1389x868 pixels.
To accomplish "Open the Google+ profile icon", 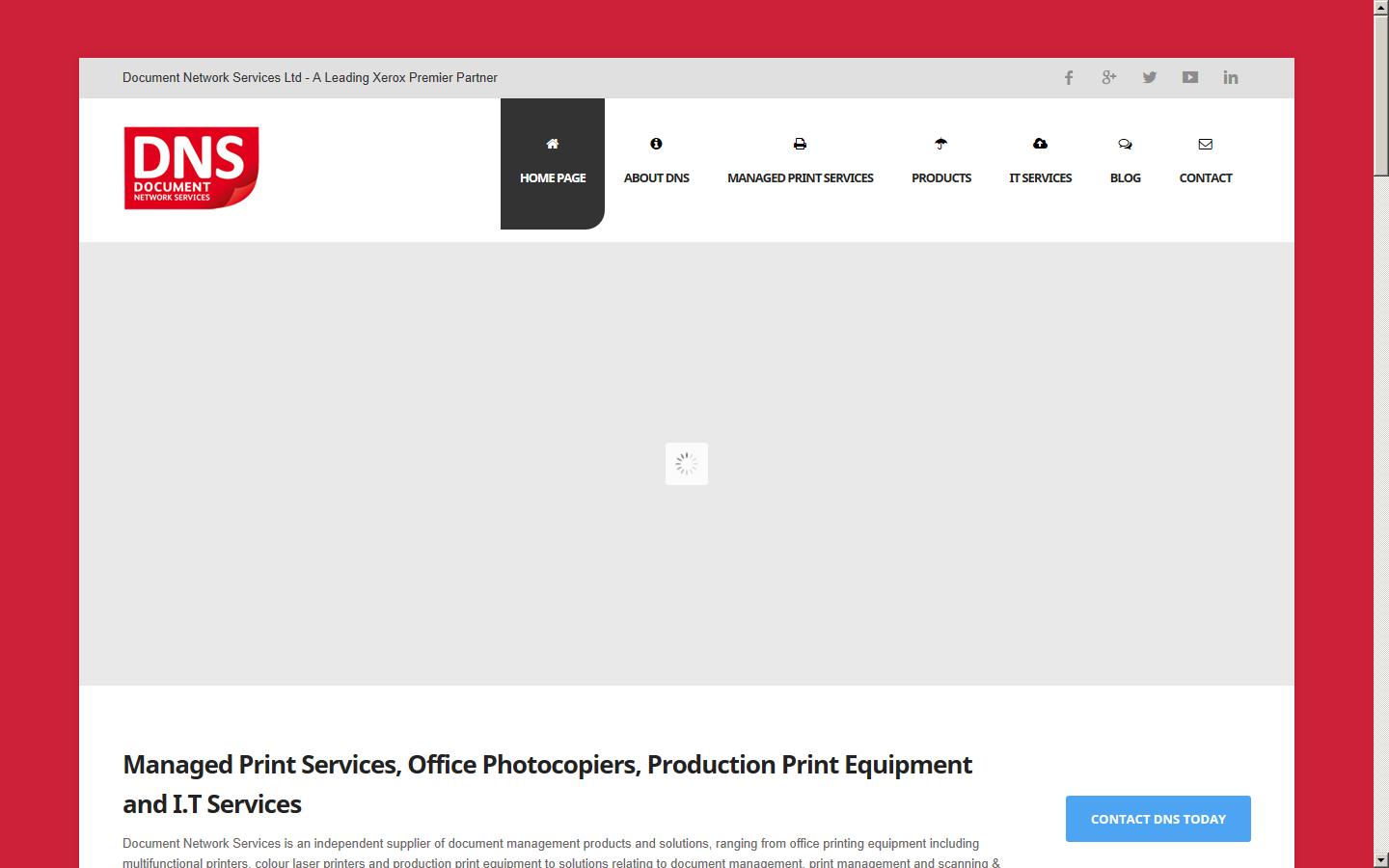I will tap(1108, 77).
